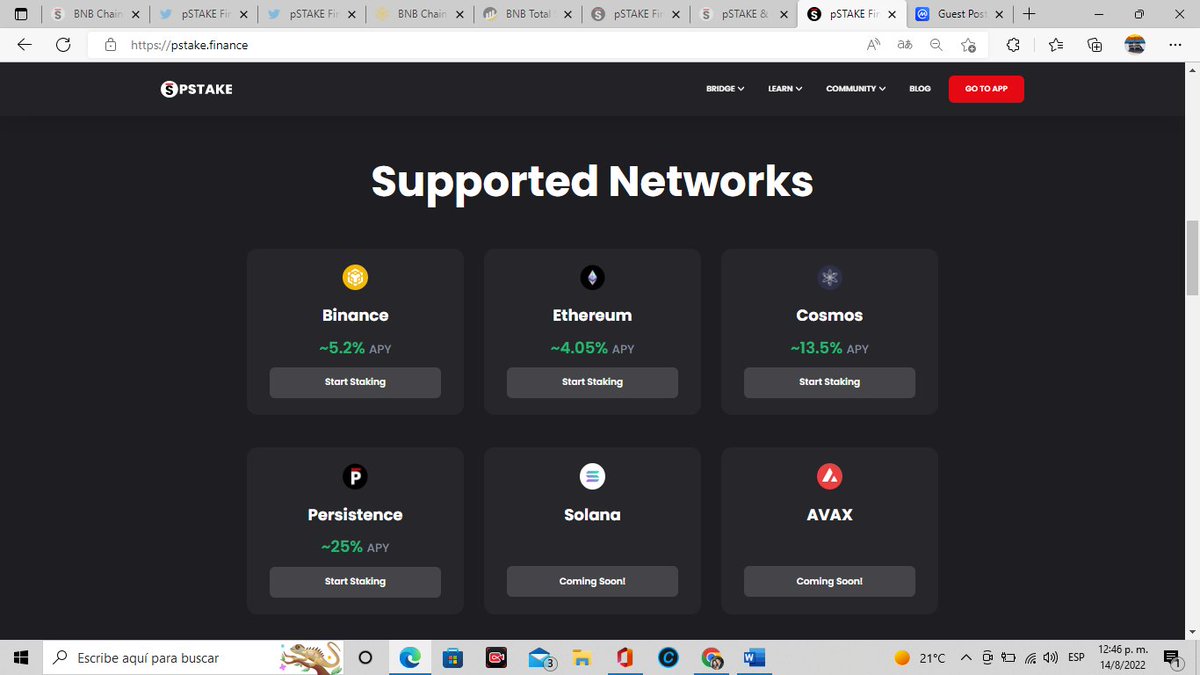
Task: Click the AVAX network icon
Action: tap(829, 477)
